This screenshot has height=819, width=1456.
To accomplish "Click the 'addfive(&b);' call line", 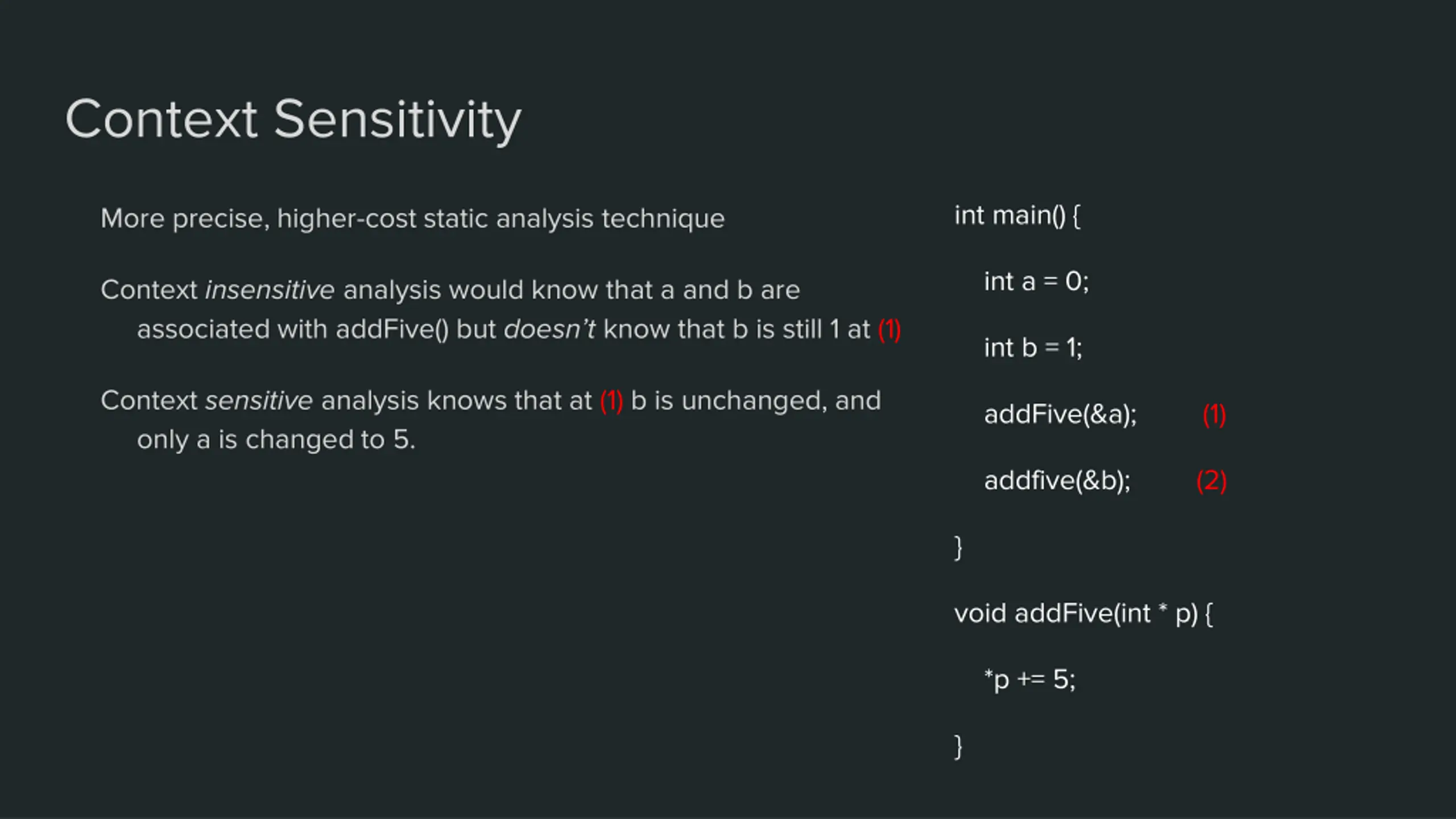I will [x=1057, y=481].
